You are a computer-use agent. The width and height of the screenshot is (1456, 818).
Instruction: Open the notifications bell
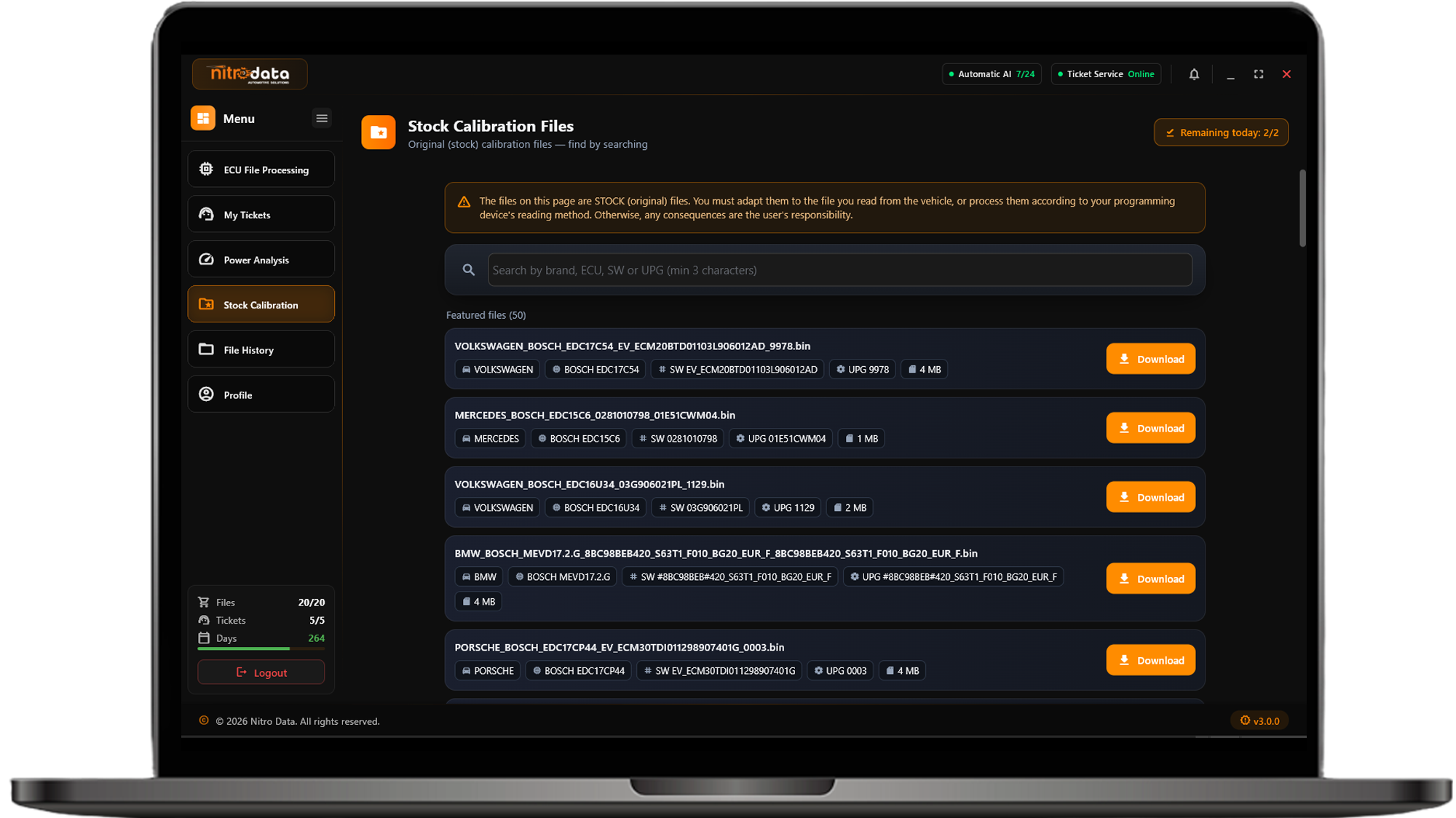tap(1194, 74)
